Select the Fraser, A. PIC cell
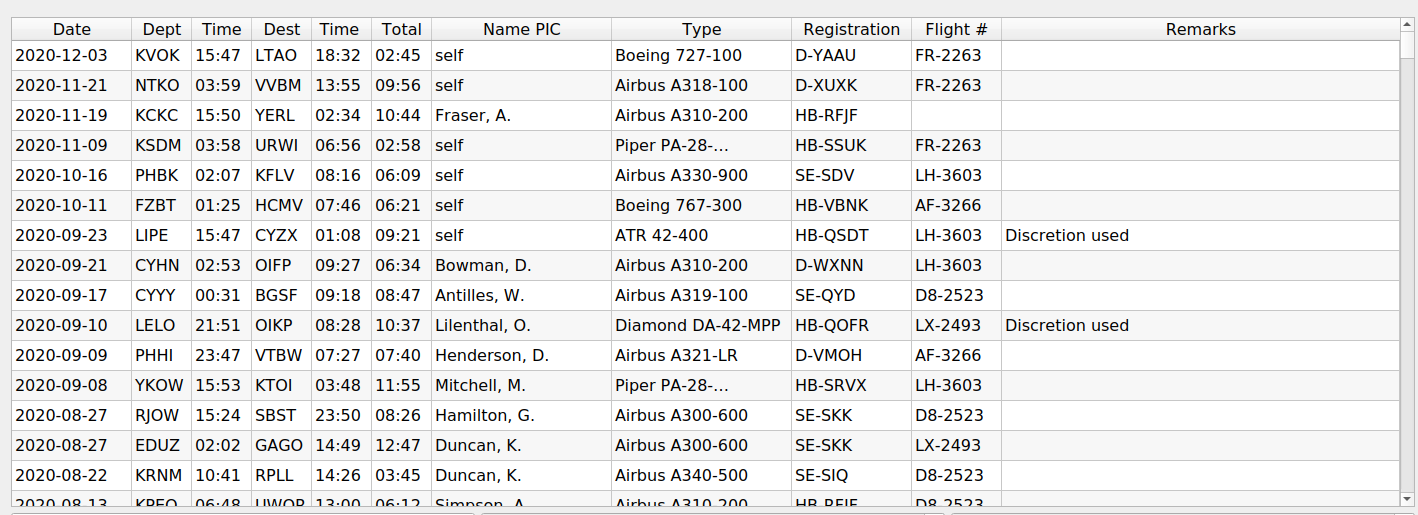The width and height of the screenshot is (1418, 515). (x=522, y=116)
